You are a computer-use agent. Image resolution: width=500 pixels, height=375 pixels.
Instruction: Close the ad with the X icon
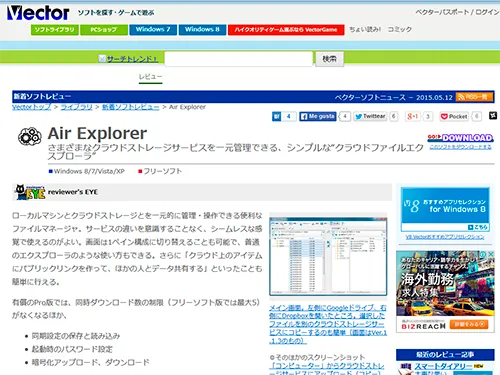491,255
